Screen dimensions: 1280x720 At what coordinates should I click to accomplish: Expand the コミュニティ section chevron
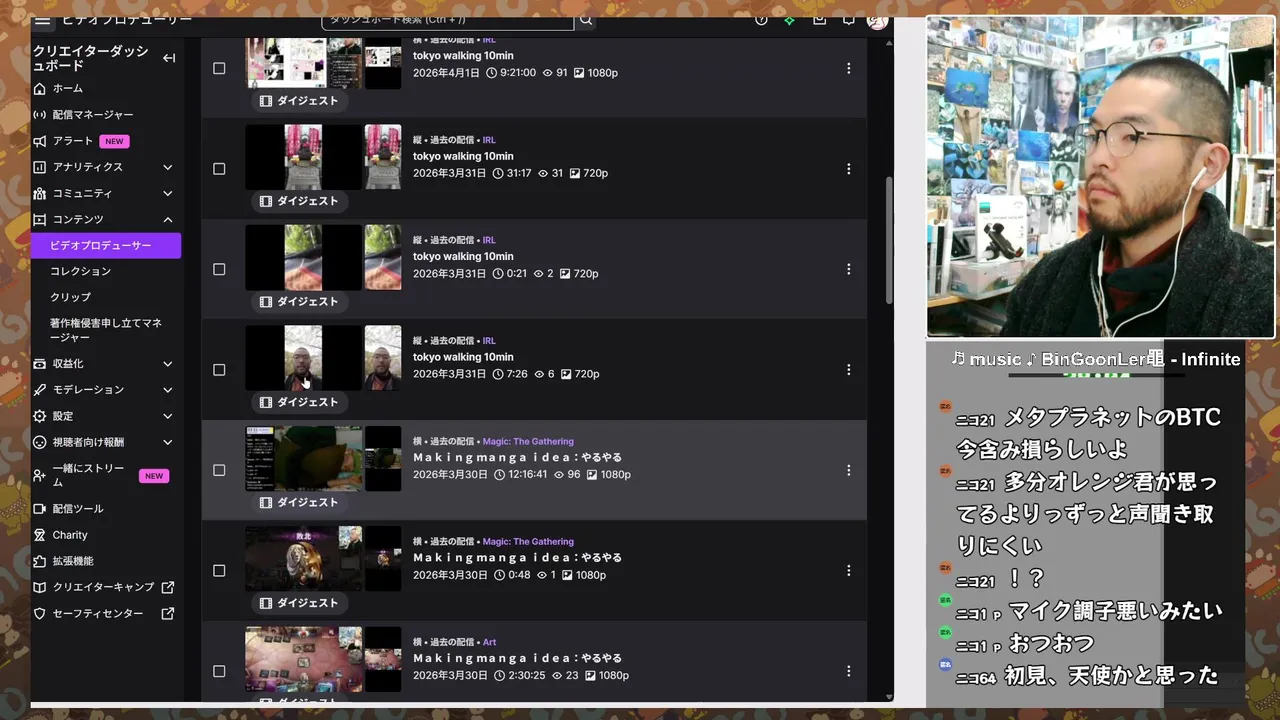tap(168, 193)
